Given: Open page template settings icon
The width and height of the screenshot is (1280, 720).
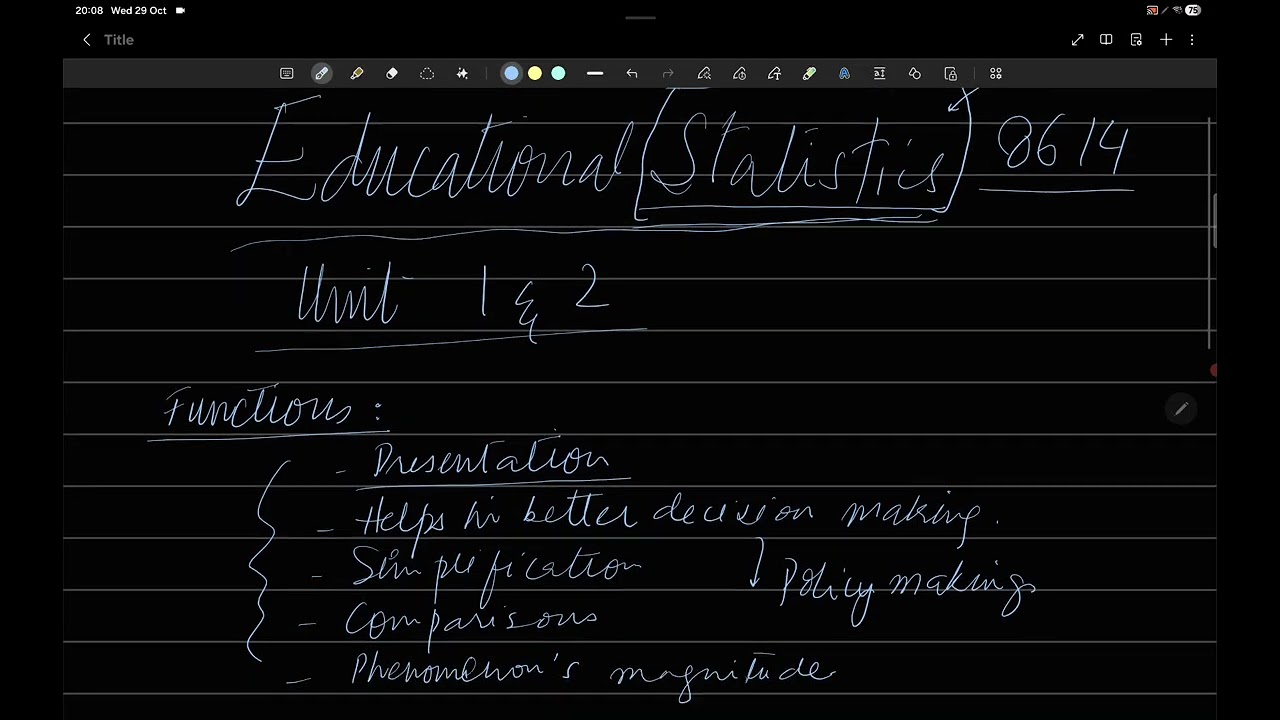Looking at the screenshot, I should point(1136,40).
